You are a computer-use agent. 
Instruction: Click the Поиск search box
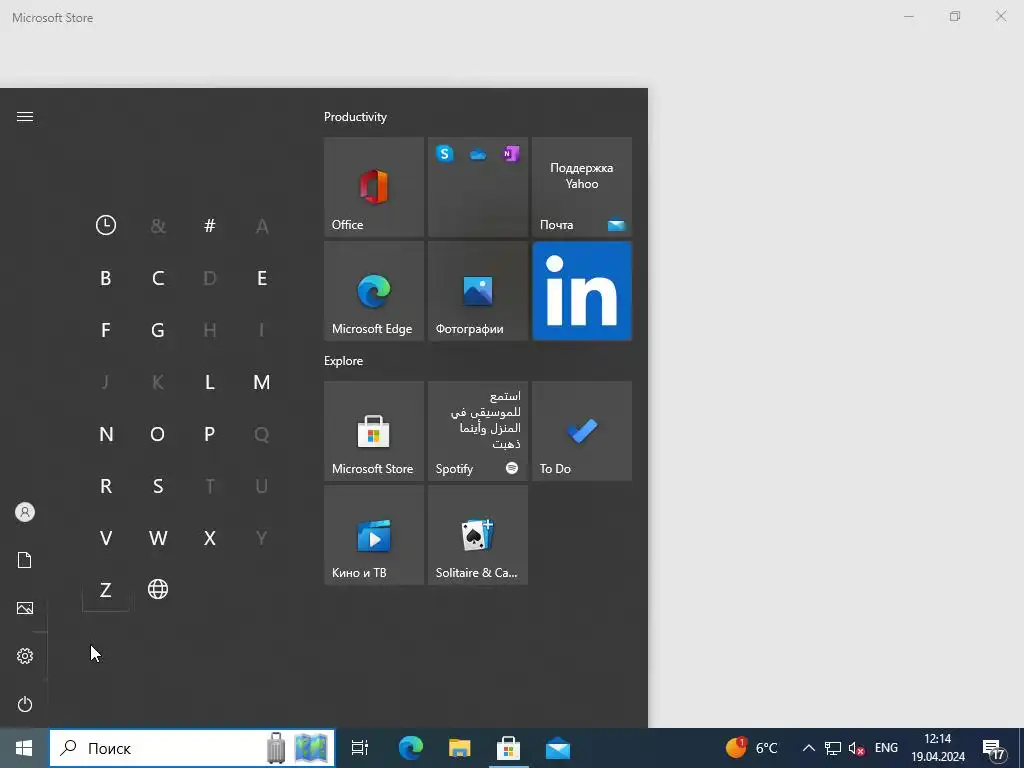tap(192, 748)
